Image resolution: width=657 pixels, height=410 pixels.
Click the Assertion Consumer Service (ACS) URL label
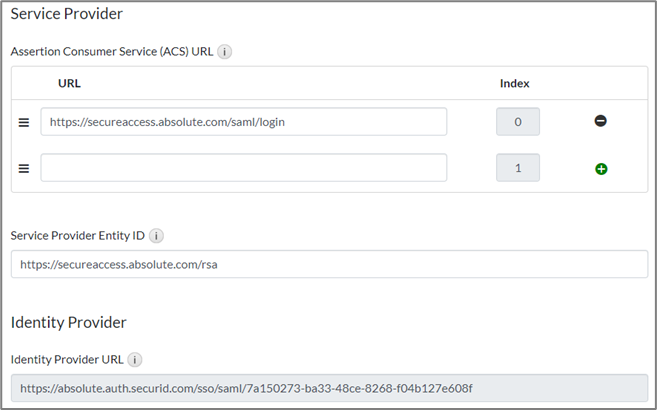(111, 52)
